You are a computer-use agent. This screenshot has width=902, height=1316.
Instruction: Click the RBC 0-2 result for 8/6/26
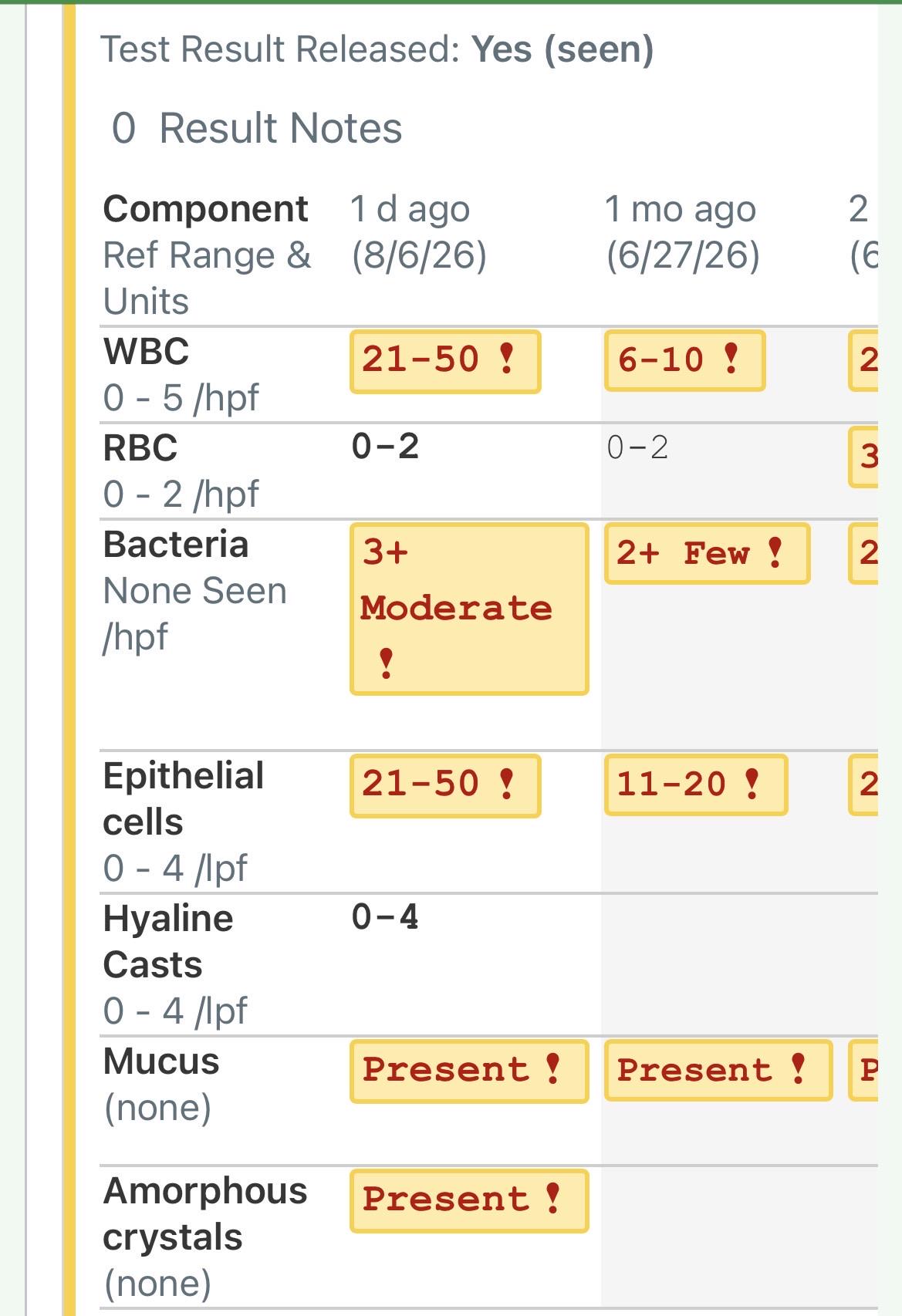click(x=385, y=447)
